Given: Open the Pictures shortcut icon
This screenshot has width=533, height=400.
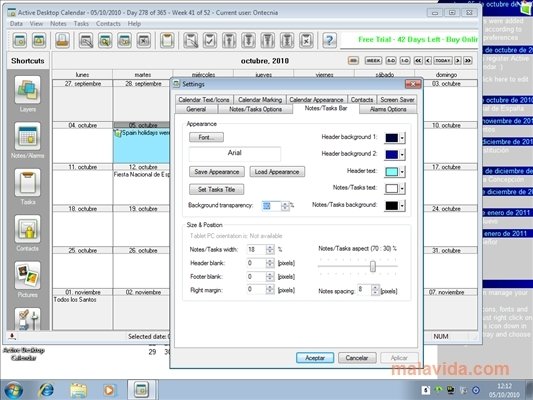Looking at the screenshot, I should [x=28, y=276].
